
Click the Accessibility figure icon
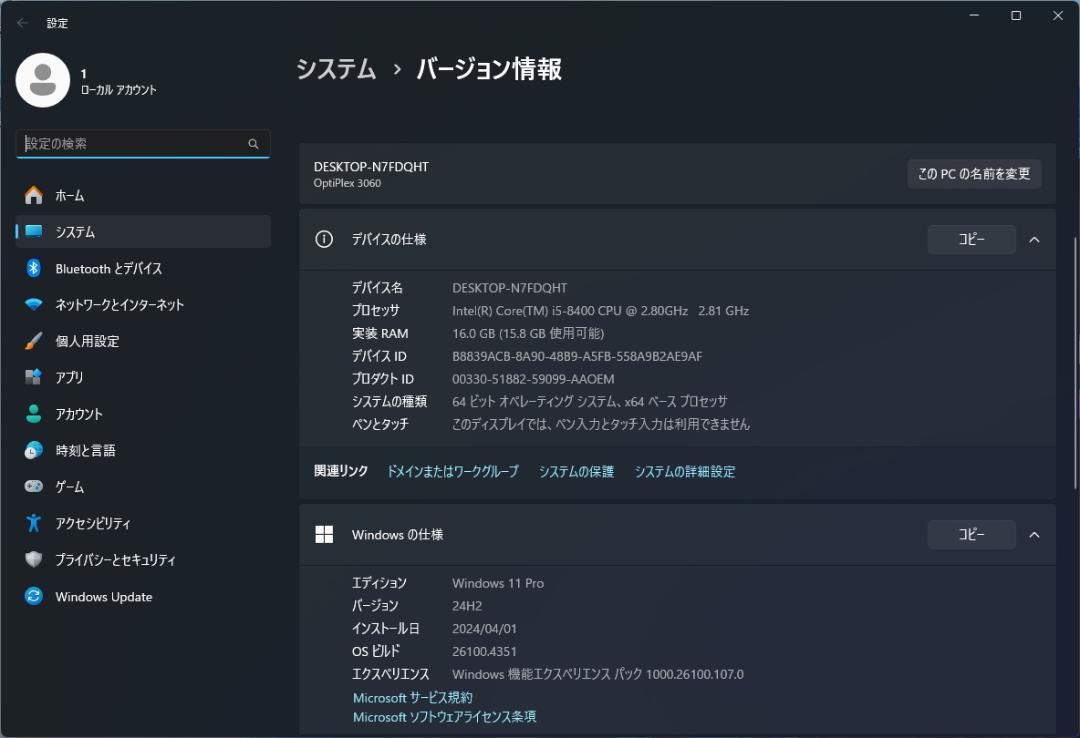tap(33, 523)
